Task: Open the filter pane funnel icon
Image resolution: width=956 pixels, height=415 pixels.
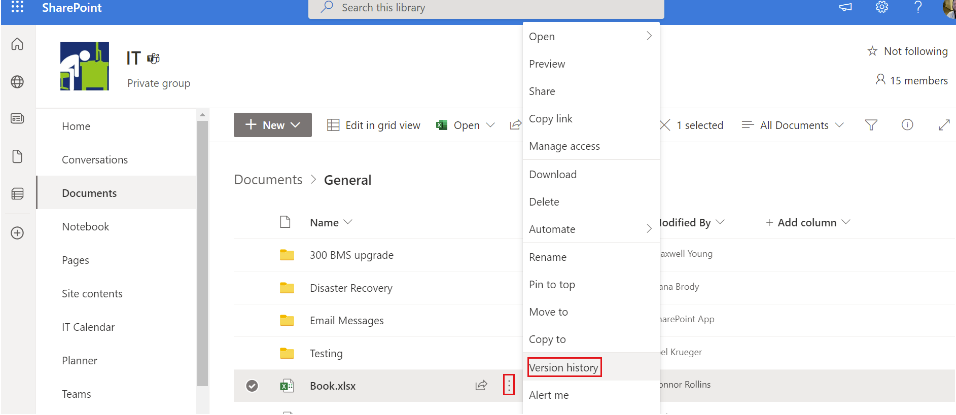Action: pyautogui.click(x=871, y=125)
